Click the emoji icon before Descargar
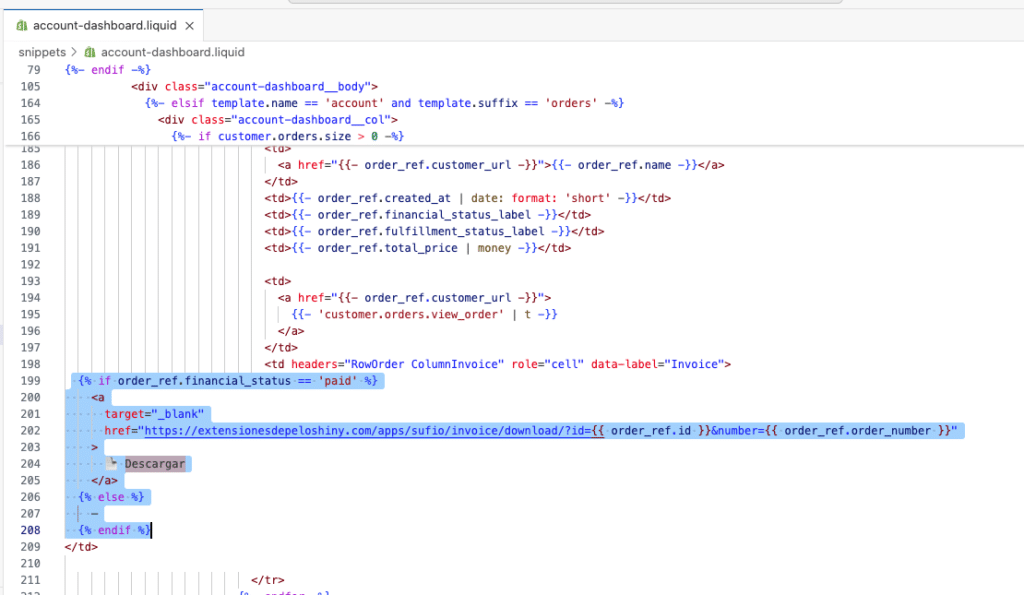This screenshot has height=595, width=1024. pyautogui.click(x=114, y=464)
